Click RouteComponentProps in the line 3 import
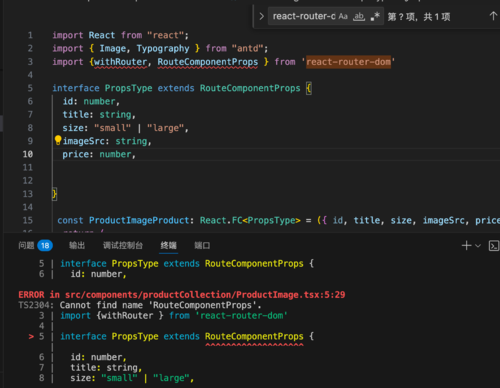 [x=208, y=62]
